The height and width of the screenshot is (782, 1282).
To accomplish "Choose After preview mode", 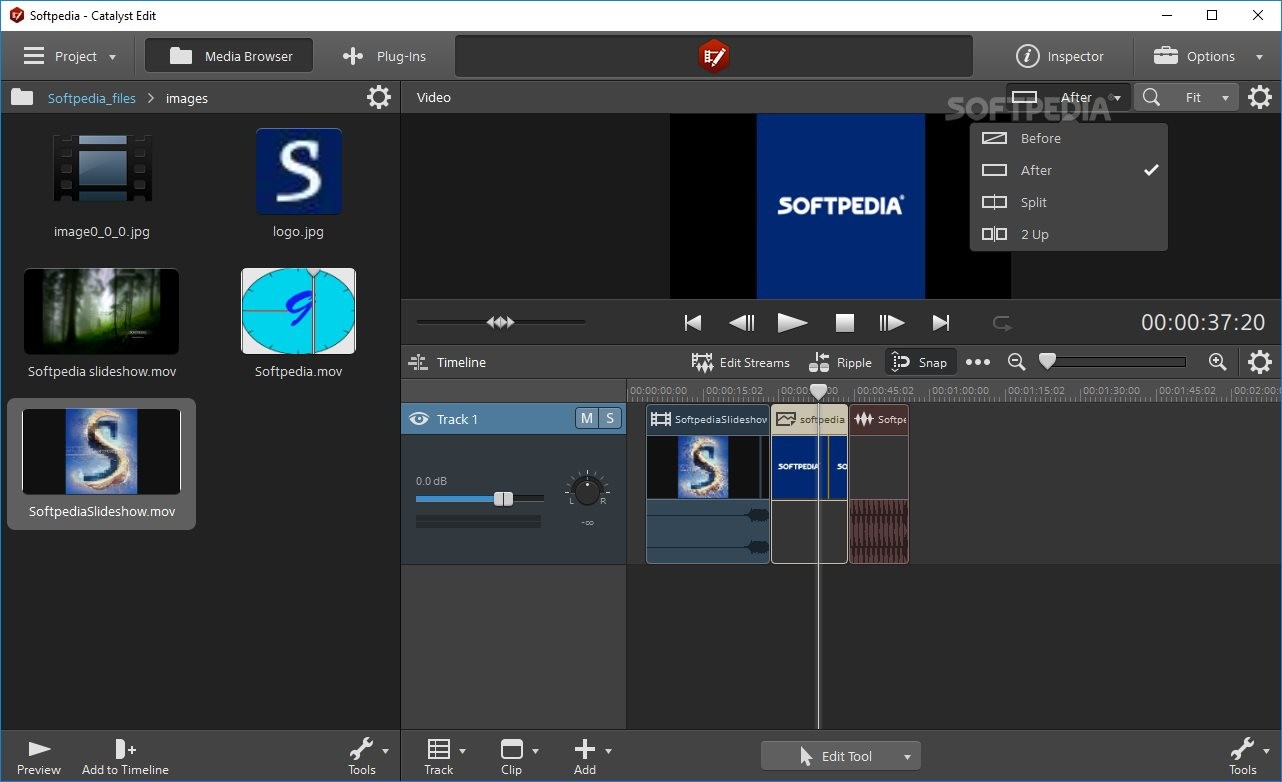I will pyautogui.click(x=1068, y=170).
